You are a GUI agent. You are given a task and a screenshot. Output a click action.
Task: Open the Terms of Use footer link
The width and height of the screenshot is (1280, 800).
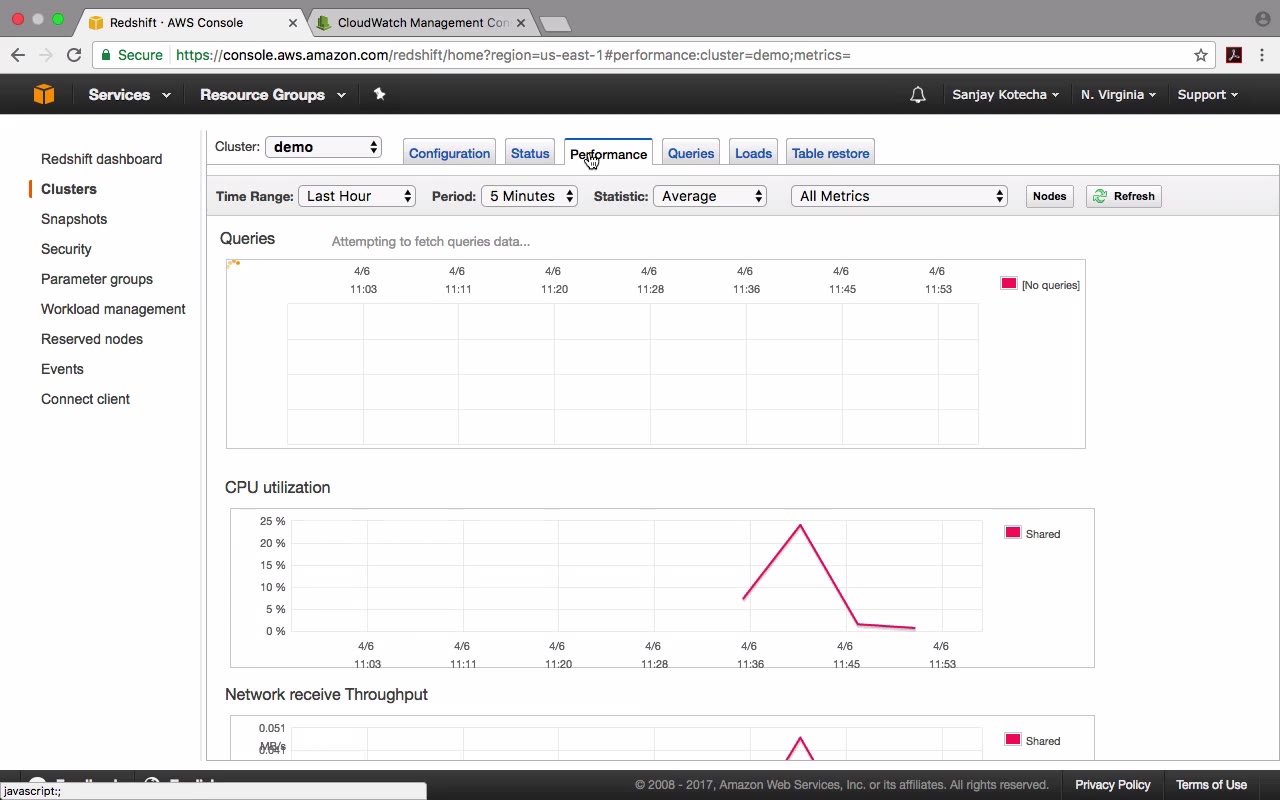coord(1211,785)
